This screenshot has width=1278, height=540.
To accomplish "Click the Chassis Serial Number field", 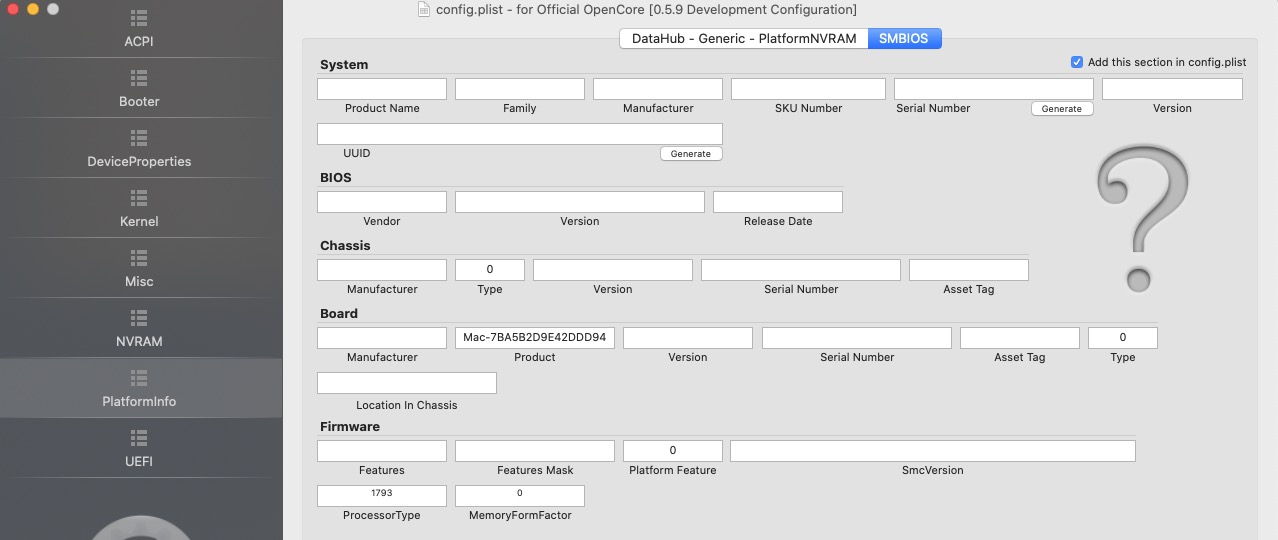I will tap(801, 270).
